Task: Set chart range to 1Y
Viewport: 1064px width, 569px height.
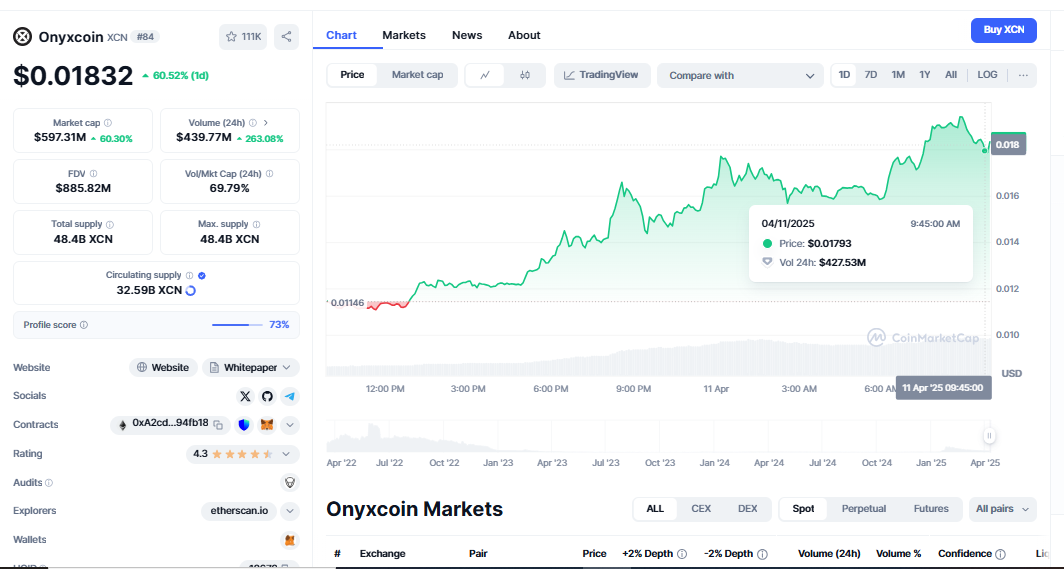Action: [924, 75]
